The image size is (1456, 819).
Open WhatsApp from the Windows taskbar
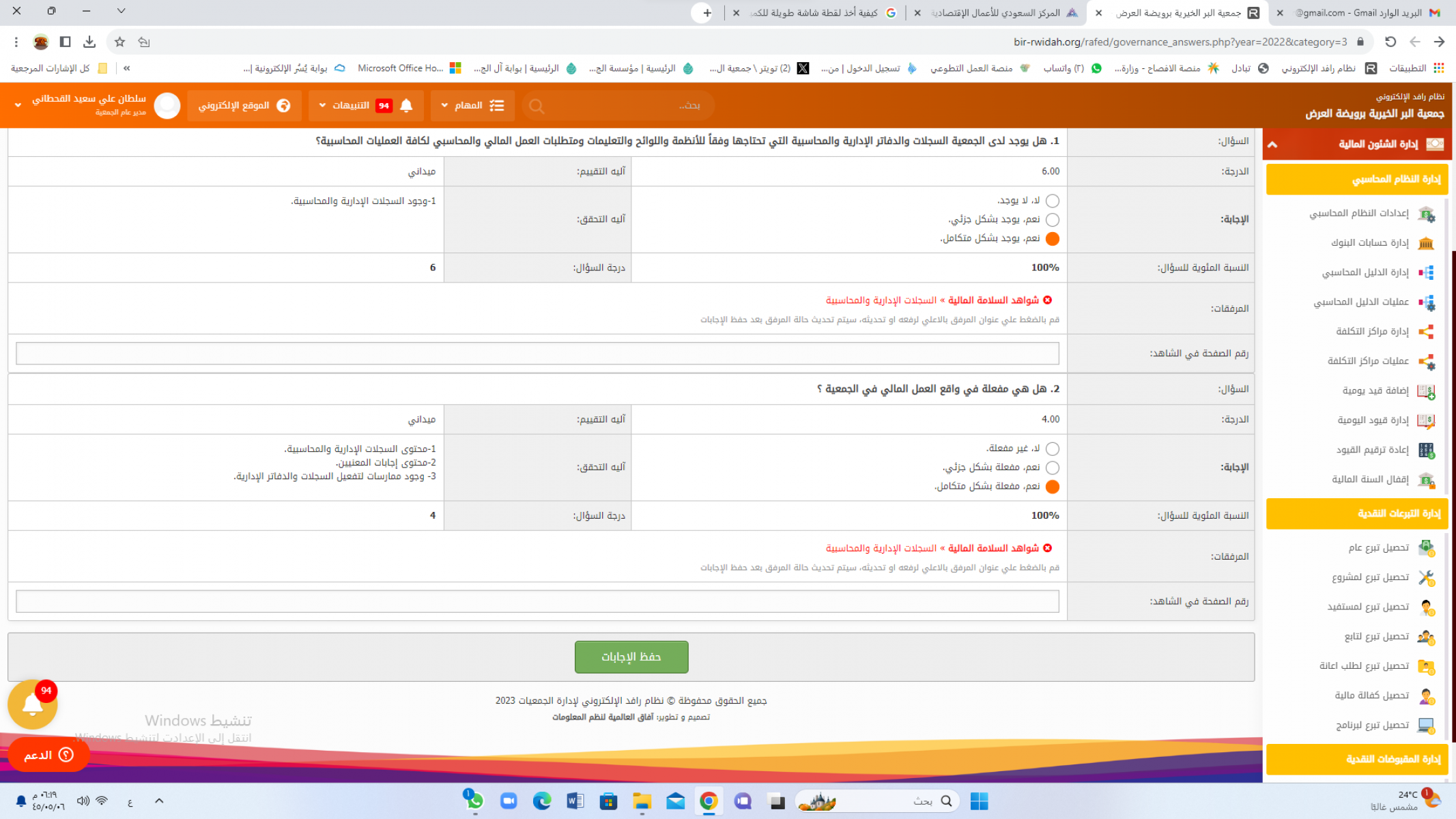point(474,801)
